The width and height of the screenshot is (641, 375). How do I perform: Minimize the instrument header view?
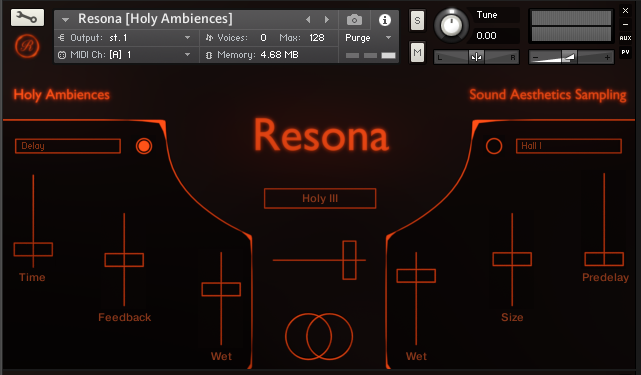(625, 25)
